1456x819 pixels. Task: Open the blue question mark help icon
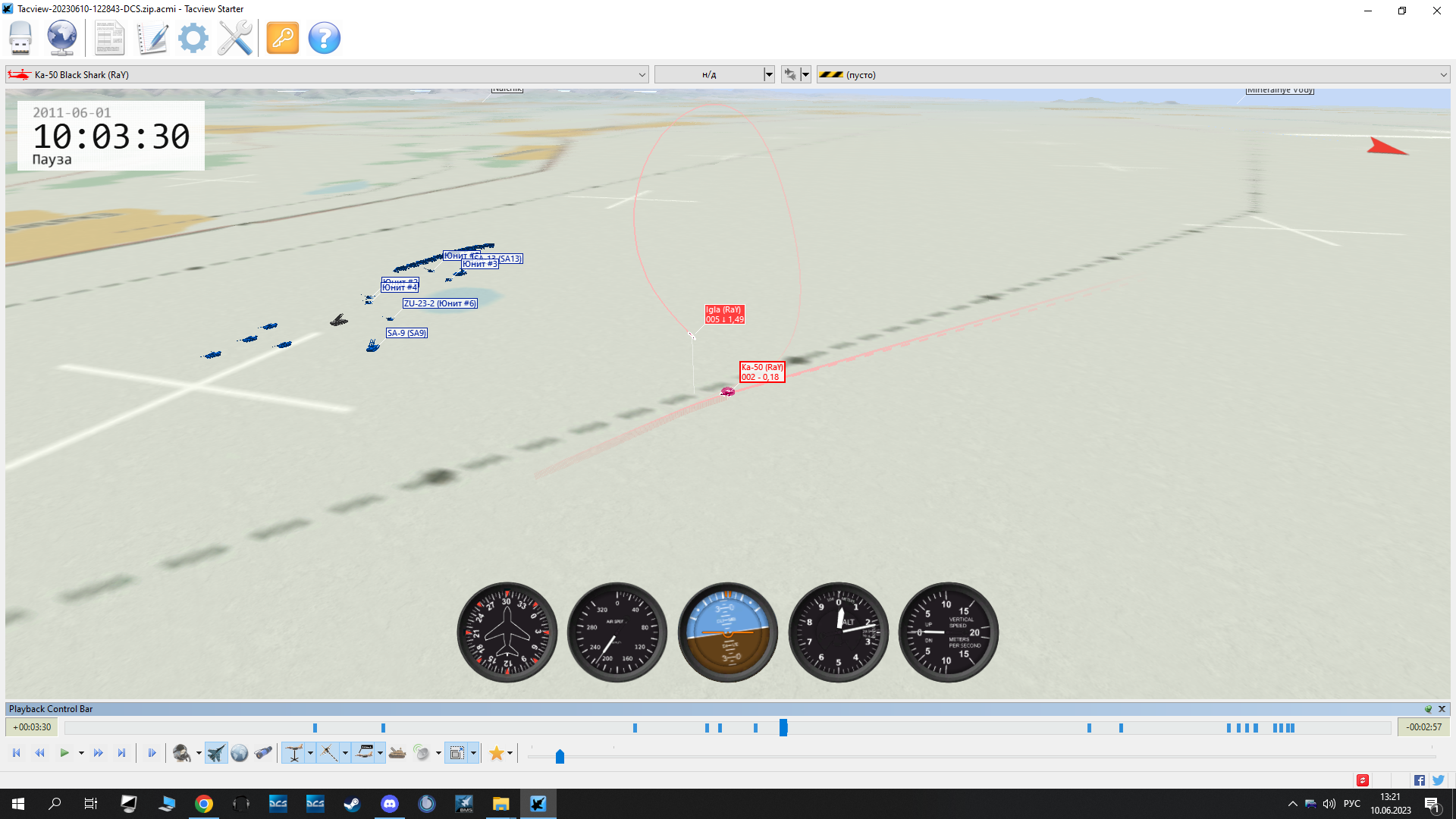[x=325, y=38]
